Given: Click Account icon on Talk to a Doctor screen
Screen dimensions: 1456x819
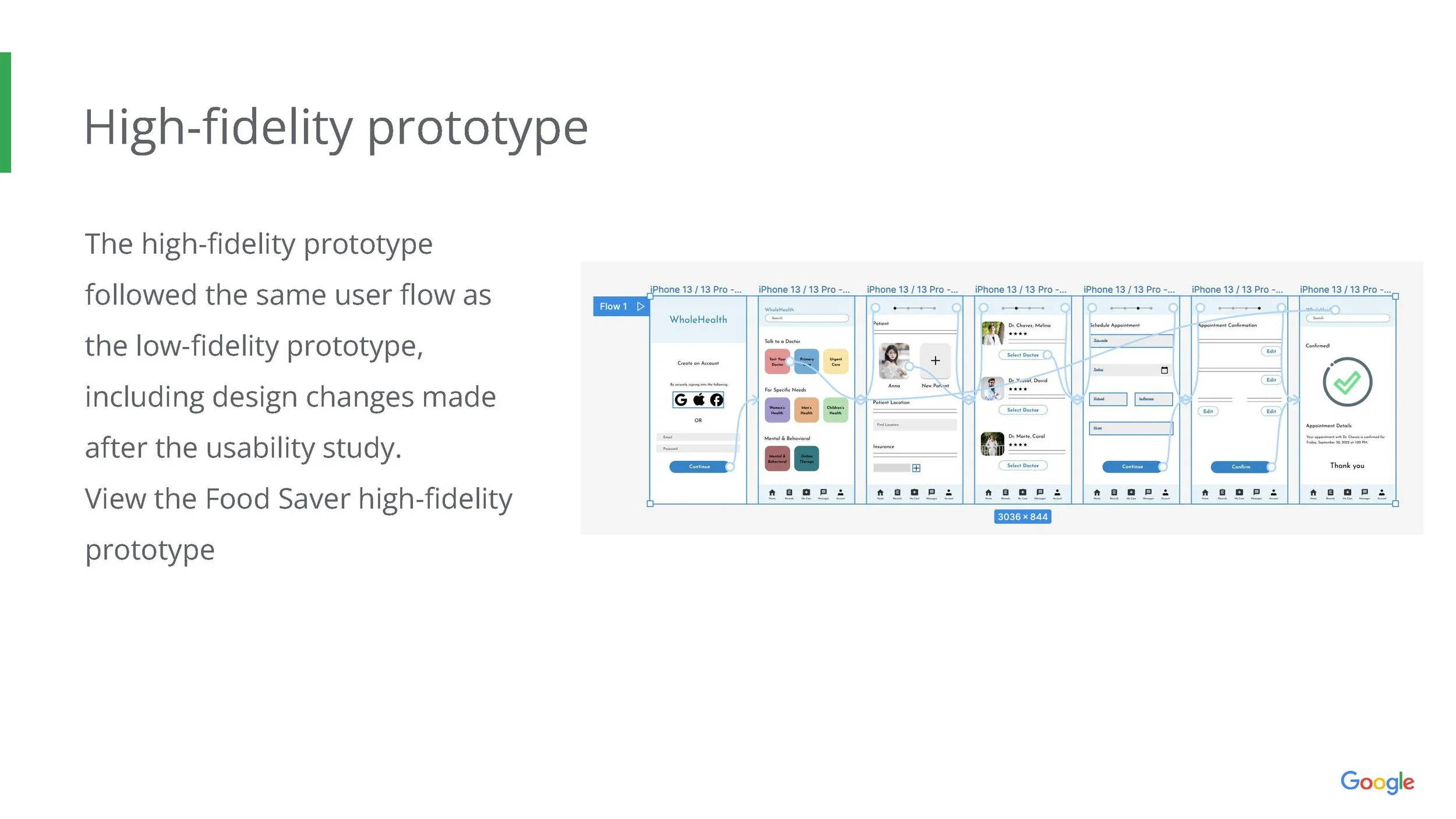Looking at the screenshot, I should point(840,493).
